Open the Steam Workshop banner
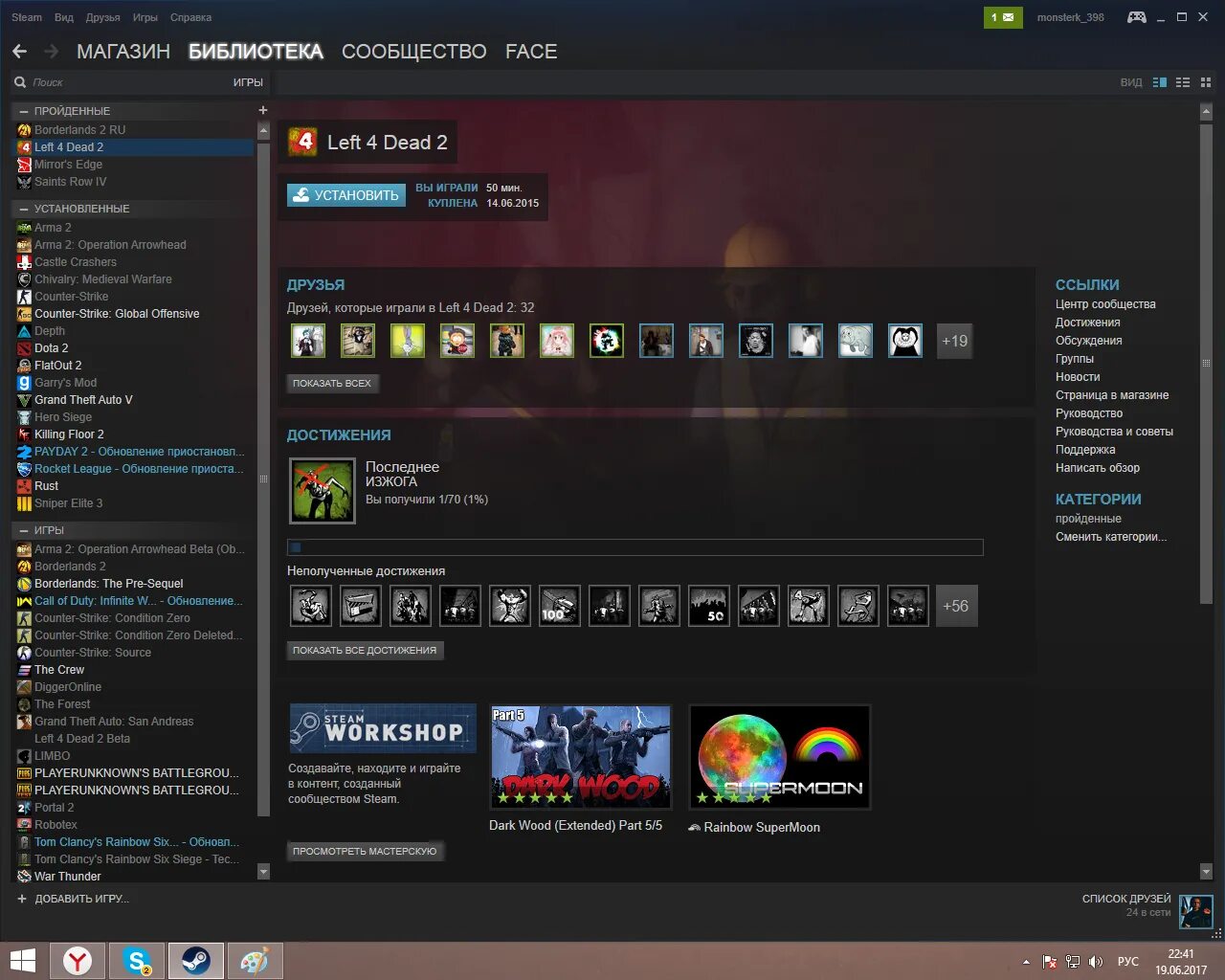 tap(383, 729)
